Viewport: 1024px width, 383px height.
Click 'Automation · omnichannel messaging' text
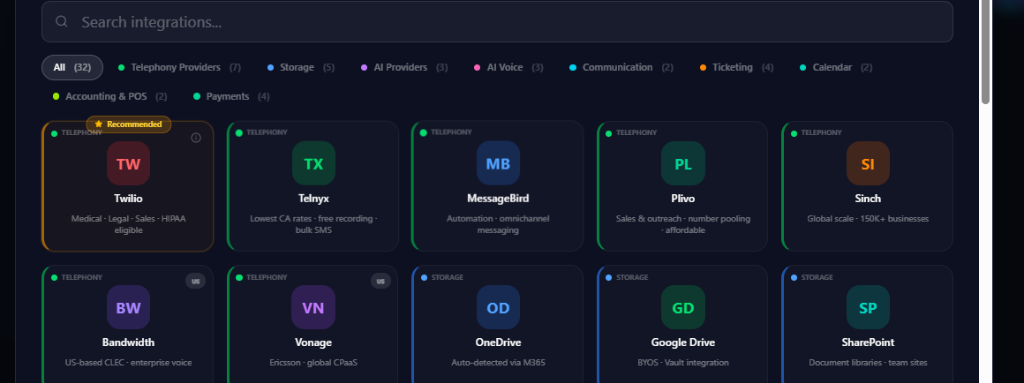pyautogui.click(x=498, y=224)
